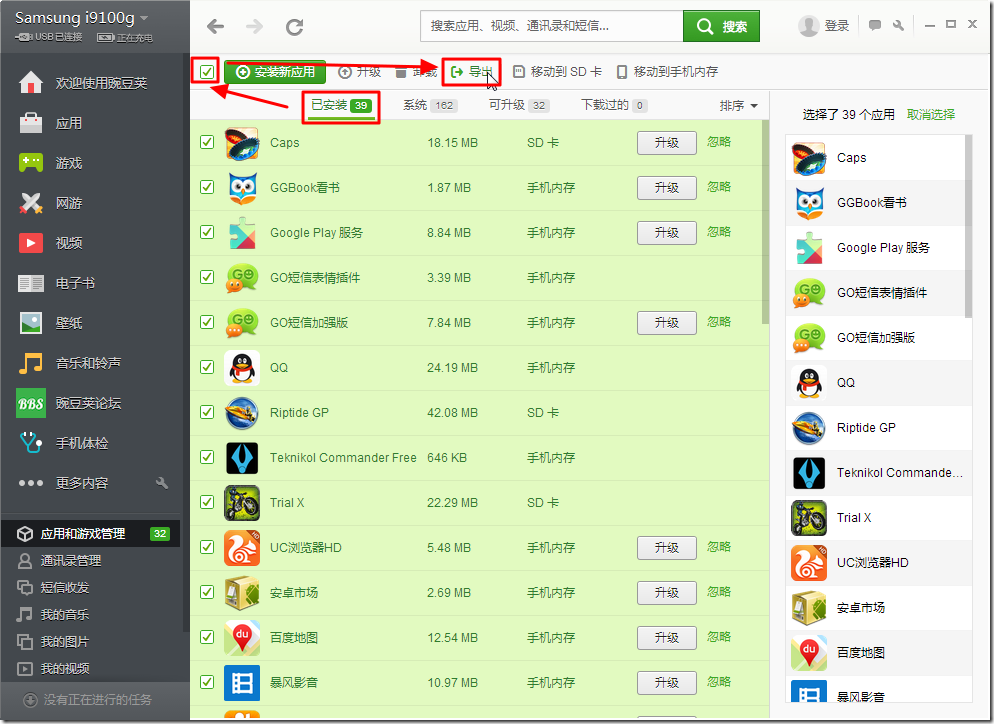Click the 百度地图 icon in the list
994x724 pixels.
click(242, 638)
